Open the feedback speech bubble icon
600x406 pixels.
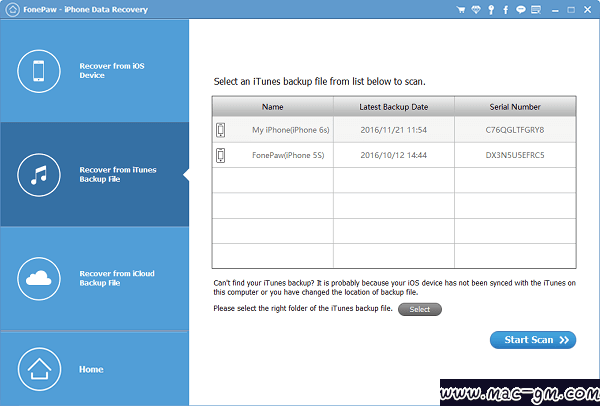[520, 10]
